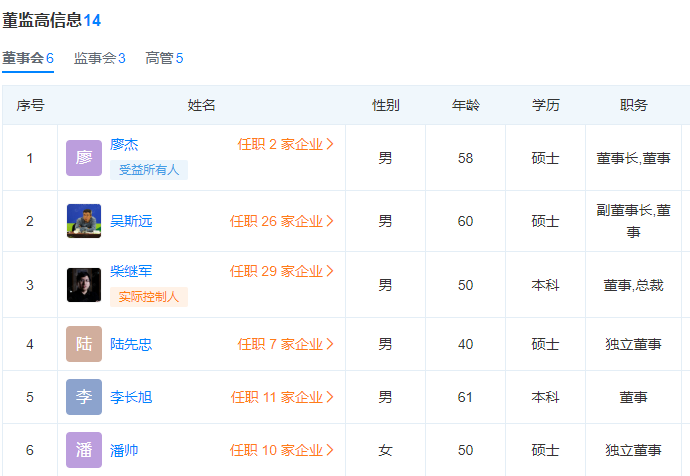
Task: Select age 61 in 李长旭's row
Action: click(x=465, y=397)
